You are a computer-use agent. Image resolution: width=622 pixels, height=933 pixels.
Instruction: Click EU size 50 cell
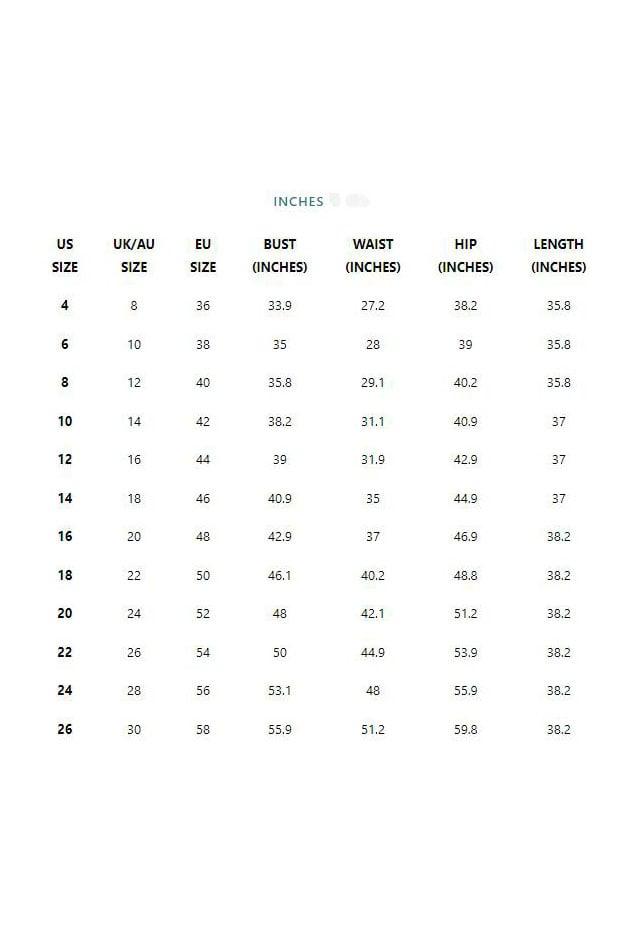(203, 575)
